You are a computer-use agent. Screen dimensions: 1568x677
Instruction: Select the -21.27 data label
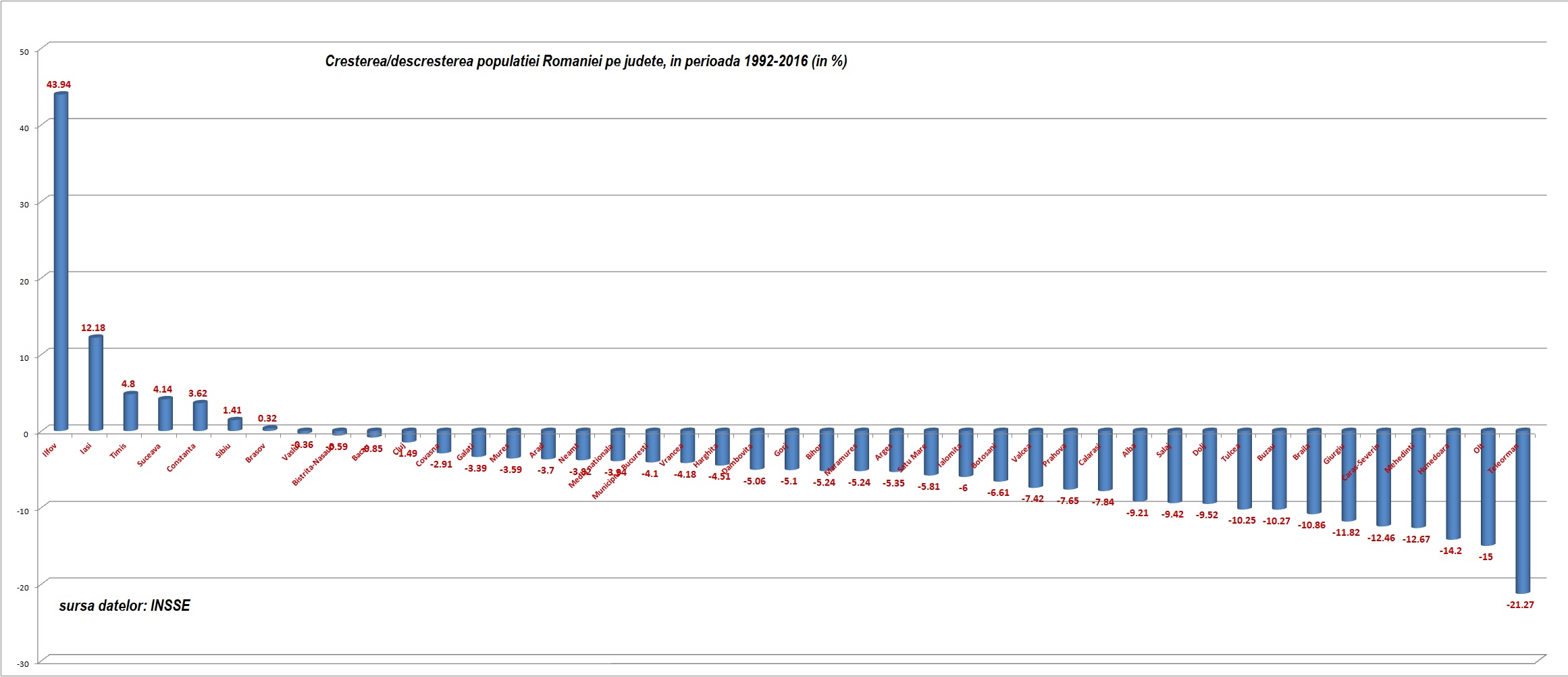coord(1519,605)
